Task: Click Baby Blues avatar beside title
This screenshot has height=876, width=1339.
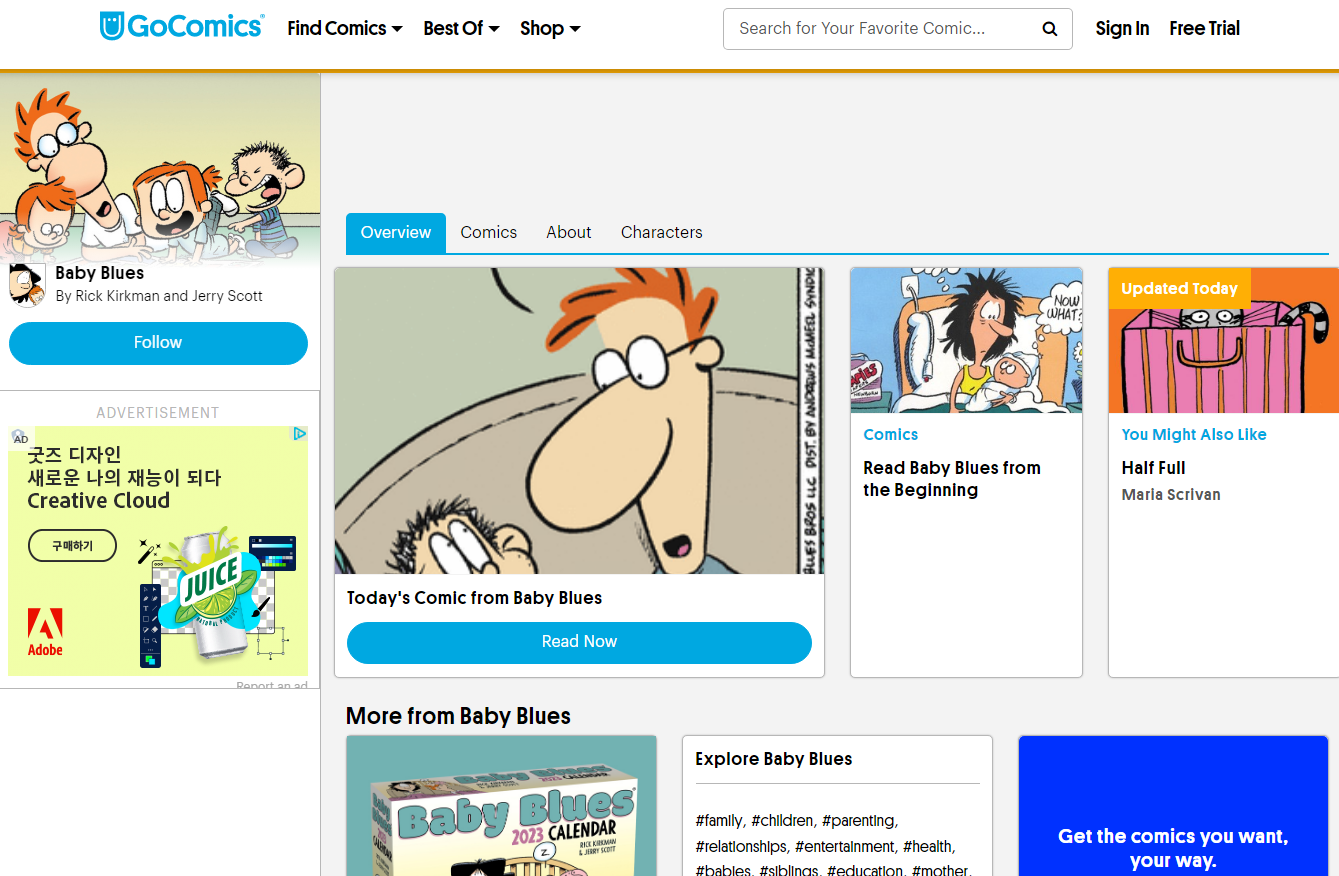Action: [27, 285]
